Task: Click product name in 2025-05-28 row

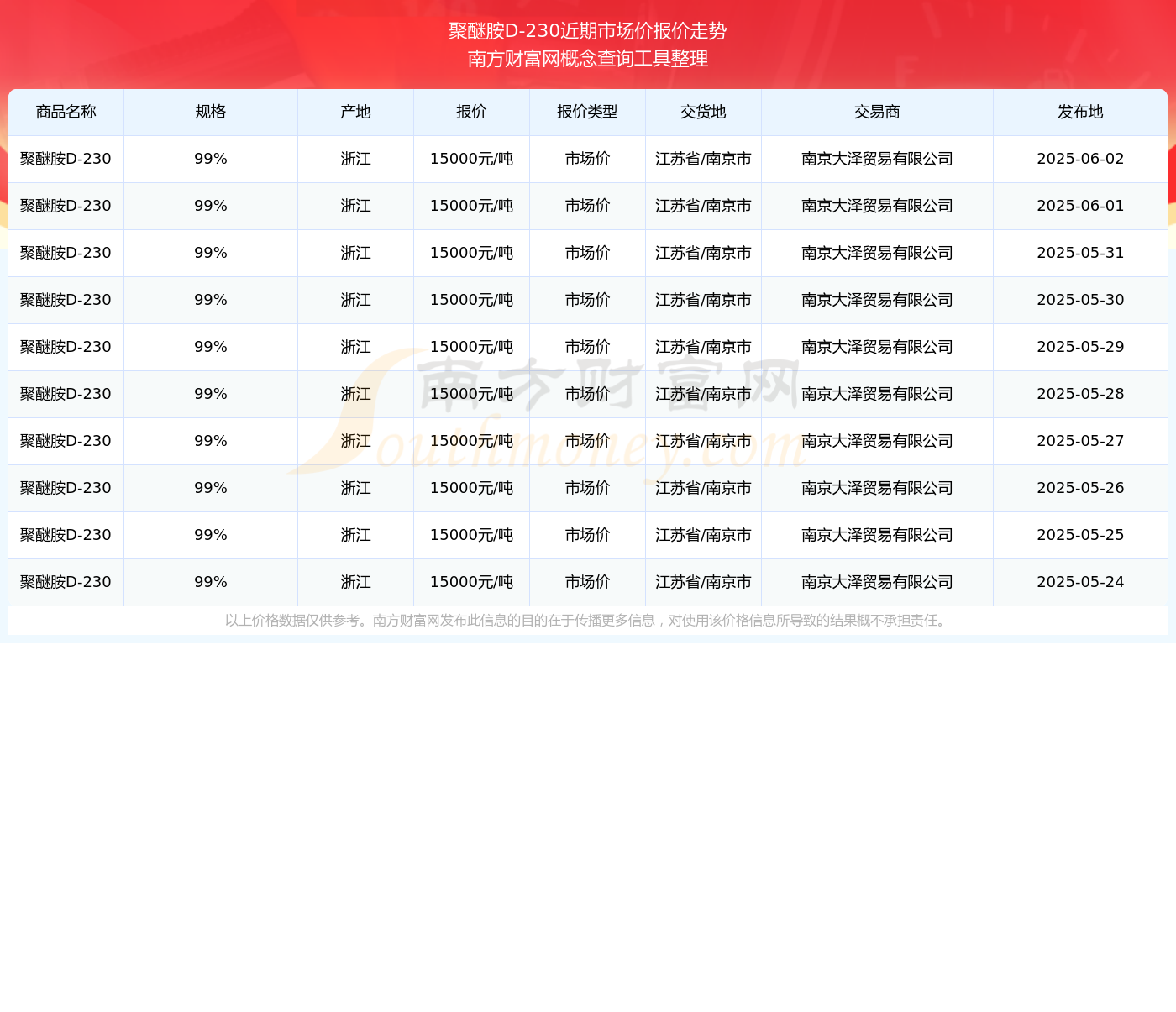Action: tap(66, 394)
